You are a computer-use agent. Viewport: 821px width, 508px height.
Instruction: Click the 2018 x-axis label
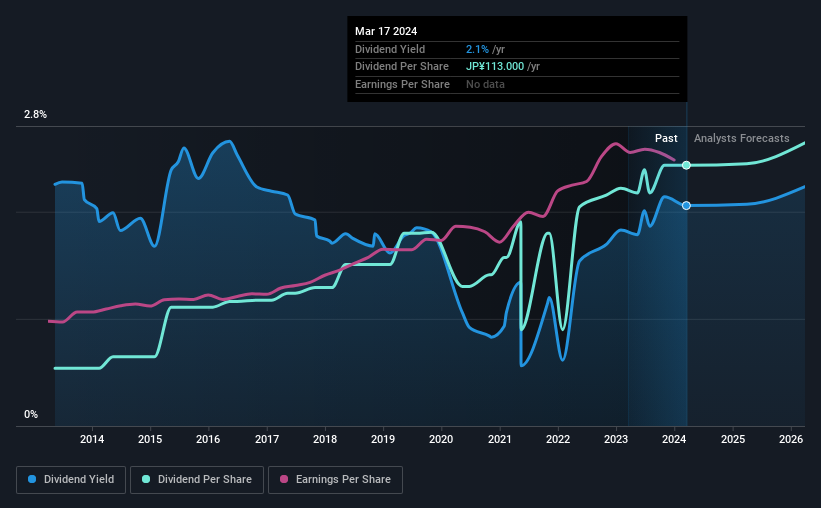coord(325,439)
